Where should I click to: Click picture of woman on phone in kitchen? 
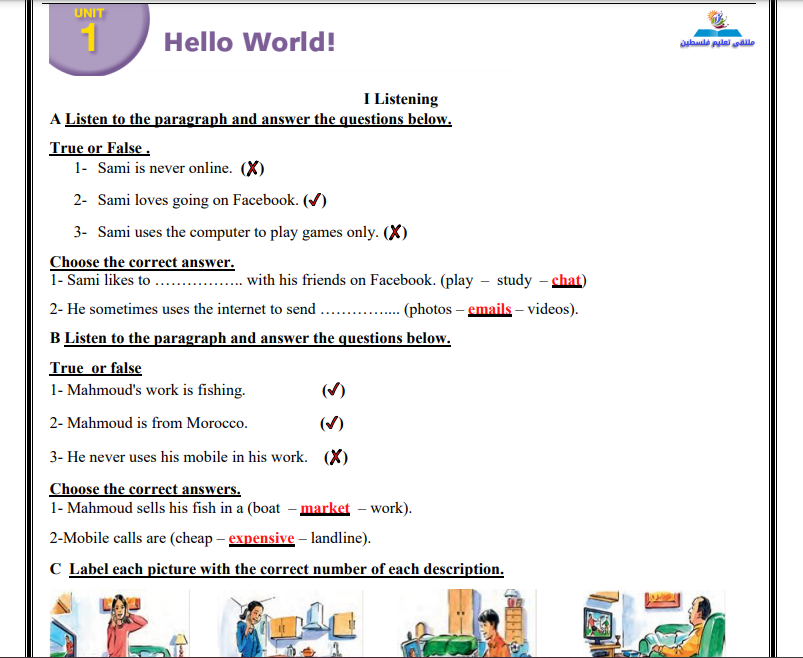tap(292, 623)
